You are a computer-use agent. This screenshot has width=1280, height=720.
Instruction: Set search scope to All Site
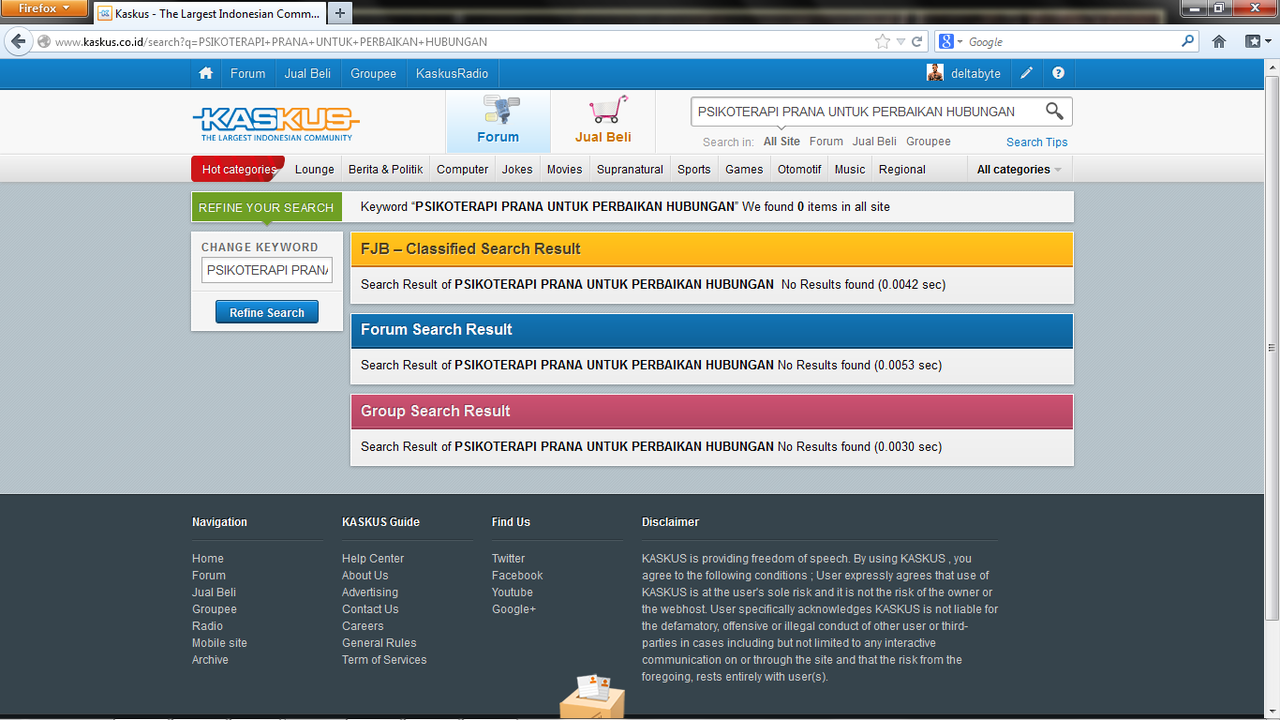tap(782, 141)
